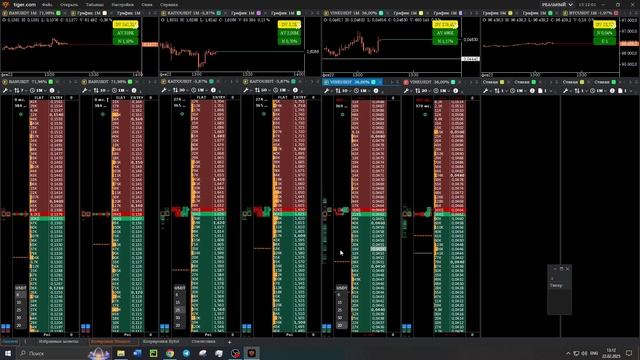The height and width of the screenshot is (360, 640).
Task: Click info icon in left KAITOUSDT order book
Action: coord(213,90)
